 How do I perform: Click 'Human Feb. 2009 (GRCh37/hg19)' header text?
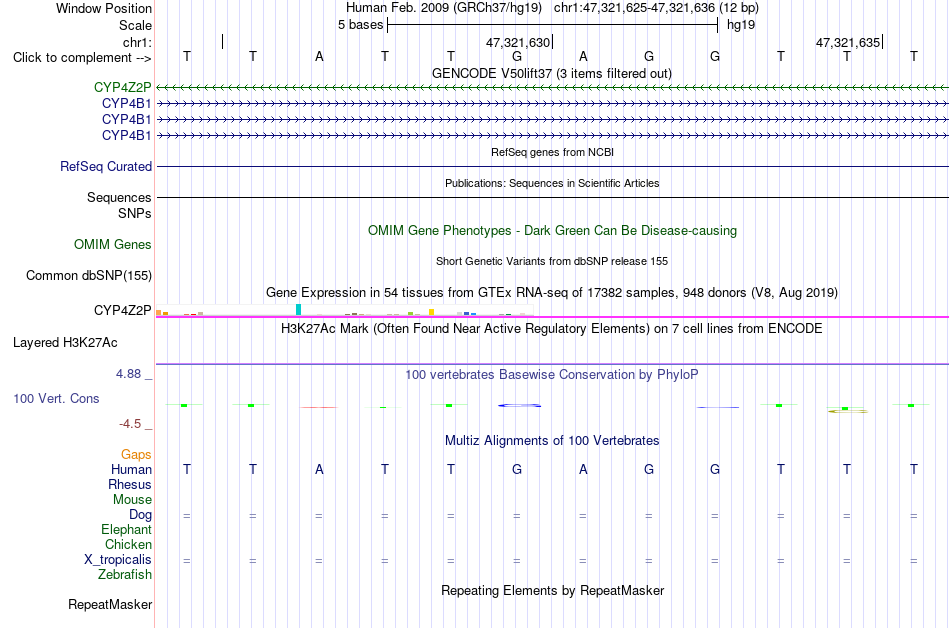click(x=443, y=8)
